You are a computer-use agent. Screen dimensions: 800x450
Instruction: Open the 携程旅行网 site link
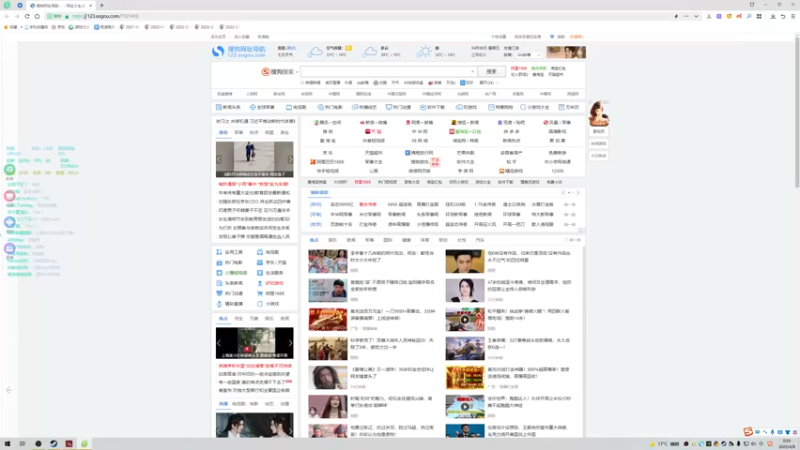(x=419, y=153)
